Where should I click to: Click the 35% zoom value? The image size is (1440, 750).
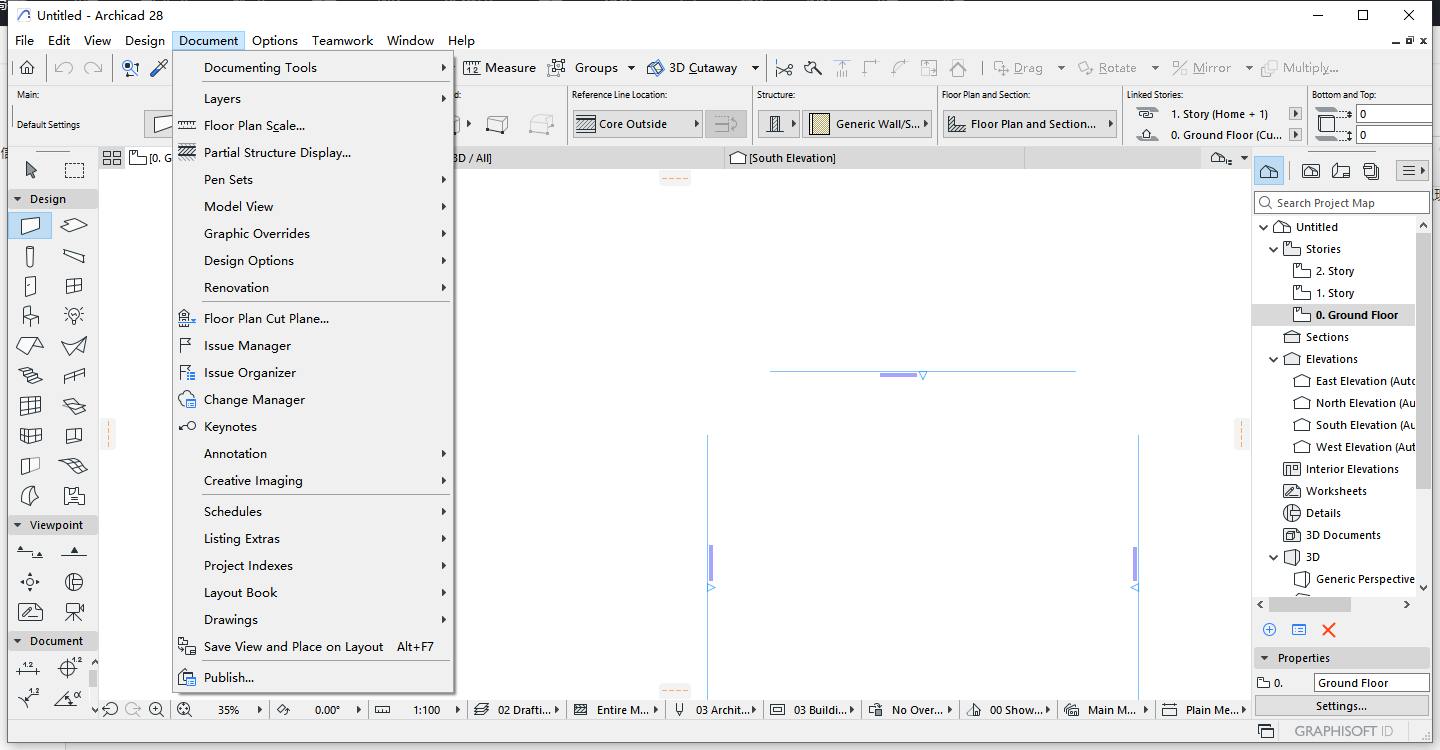pos(229,710)
